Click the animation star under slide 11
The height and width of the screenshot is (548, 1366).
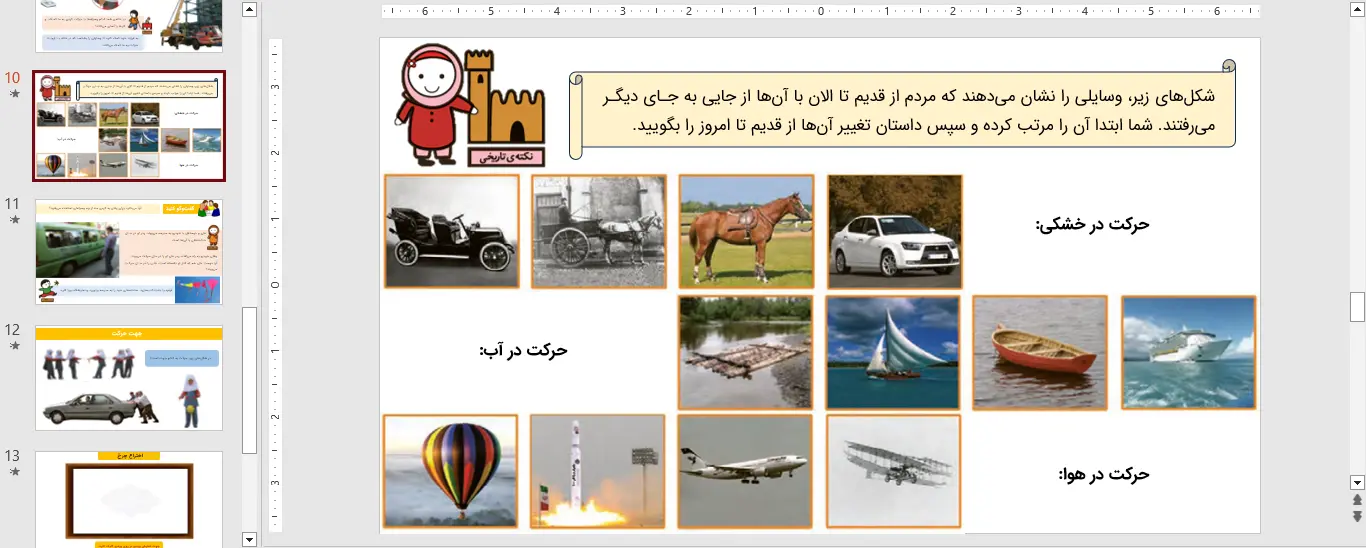14,220
